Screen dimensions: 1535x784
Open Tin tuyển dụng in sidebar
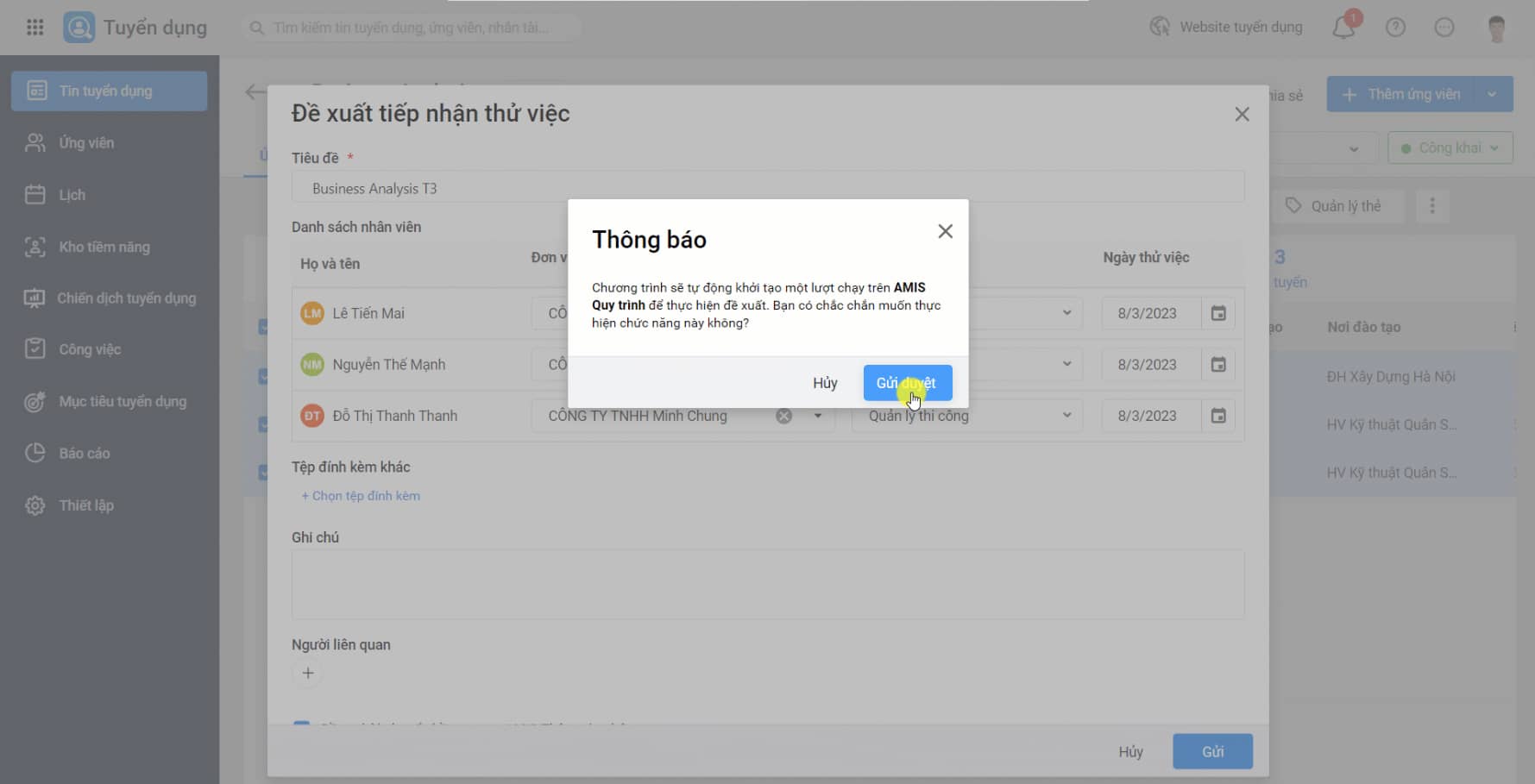(x=109, y=91)
